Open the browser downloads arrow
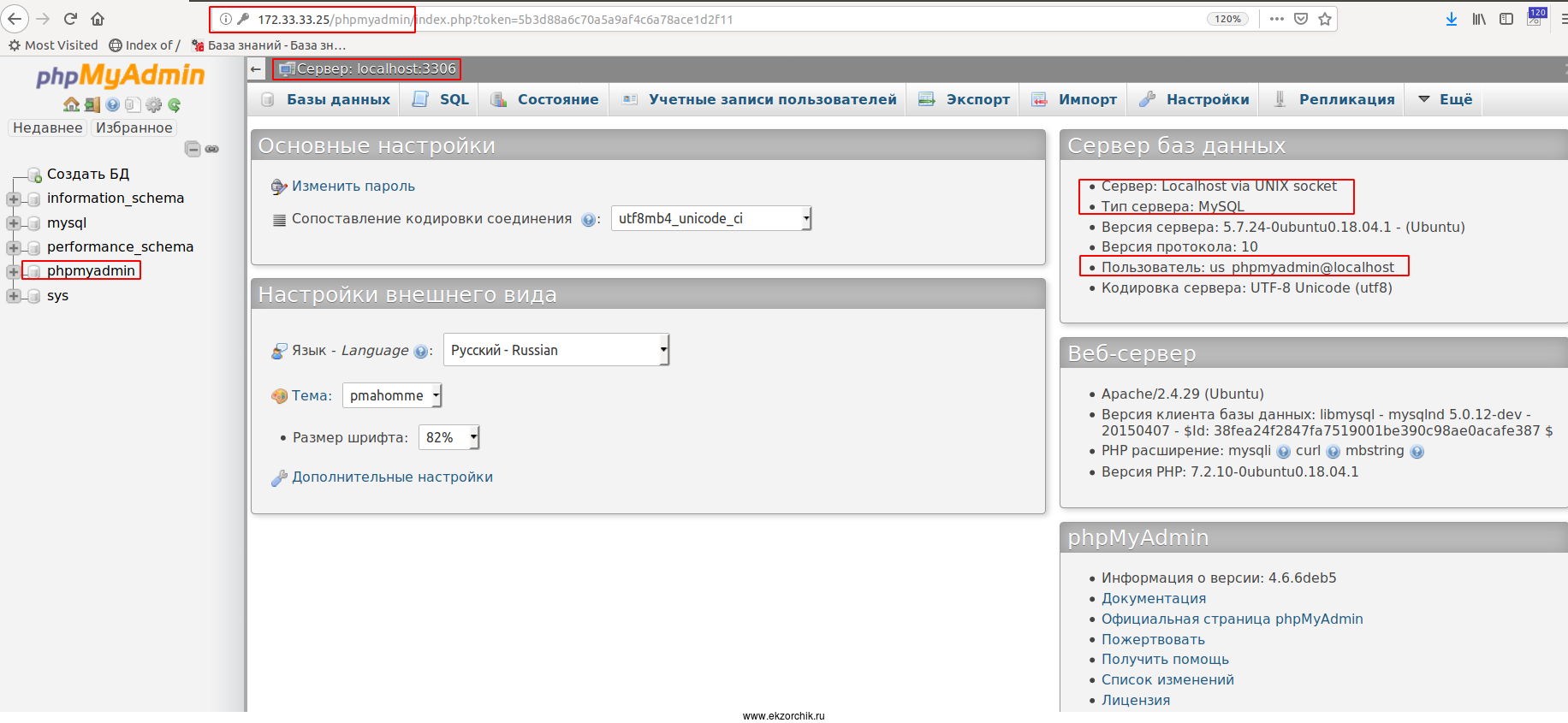This screenshot has height=723, width=1568. pos(1452,19)
